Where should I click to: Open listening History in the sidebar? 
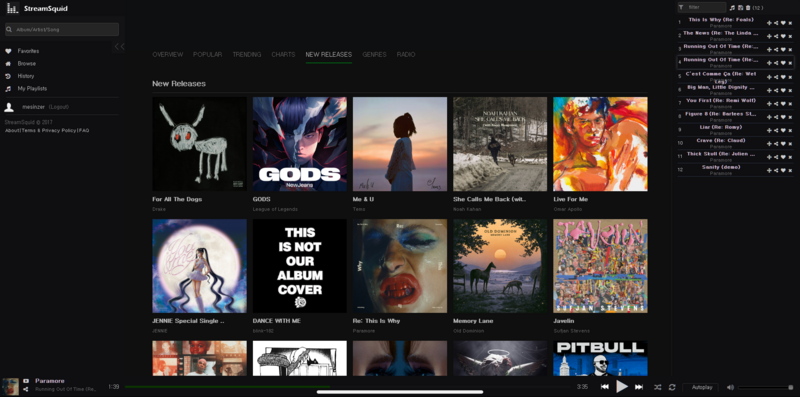[x=26, y=76]
